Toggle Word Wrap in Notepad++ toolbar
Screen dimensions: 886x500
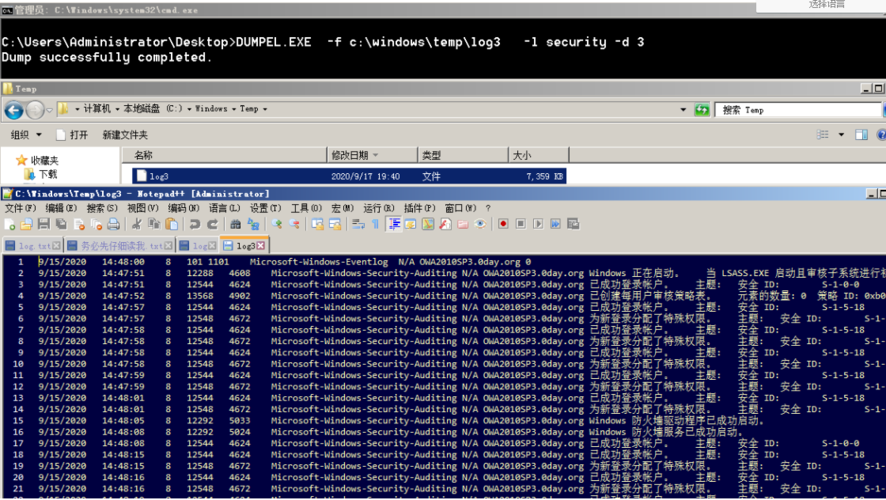click(x=358, y=224)
